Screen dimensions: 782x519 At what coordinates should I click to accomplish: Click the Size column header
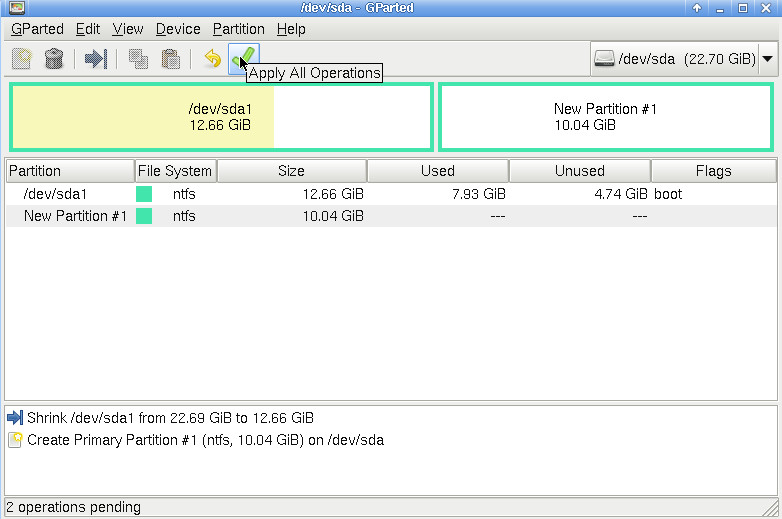[292, 171]
